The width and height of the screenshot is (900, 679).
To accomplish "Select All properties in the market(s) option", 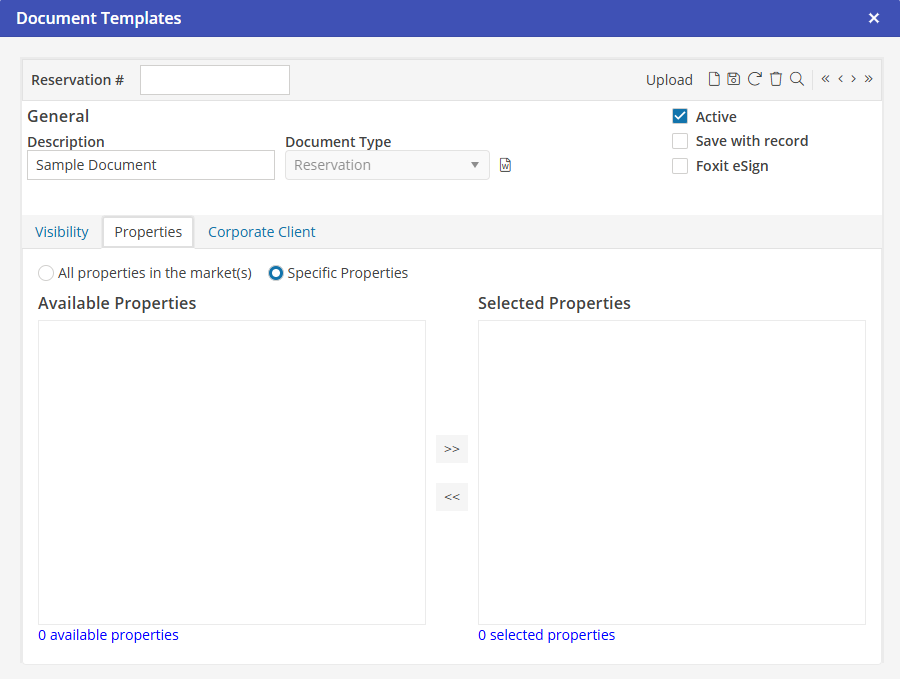I will click(x=46, y=273).
